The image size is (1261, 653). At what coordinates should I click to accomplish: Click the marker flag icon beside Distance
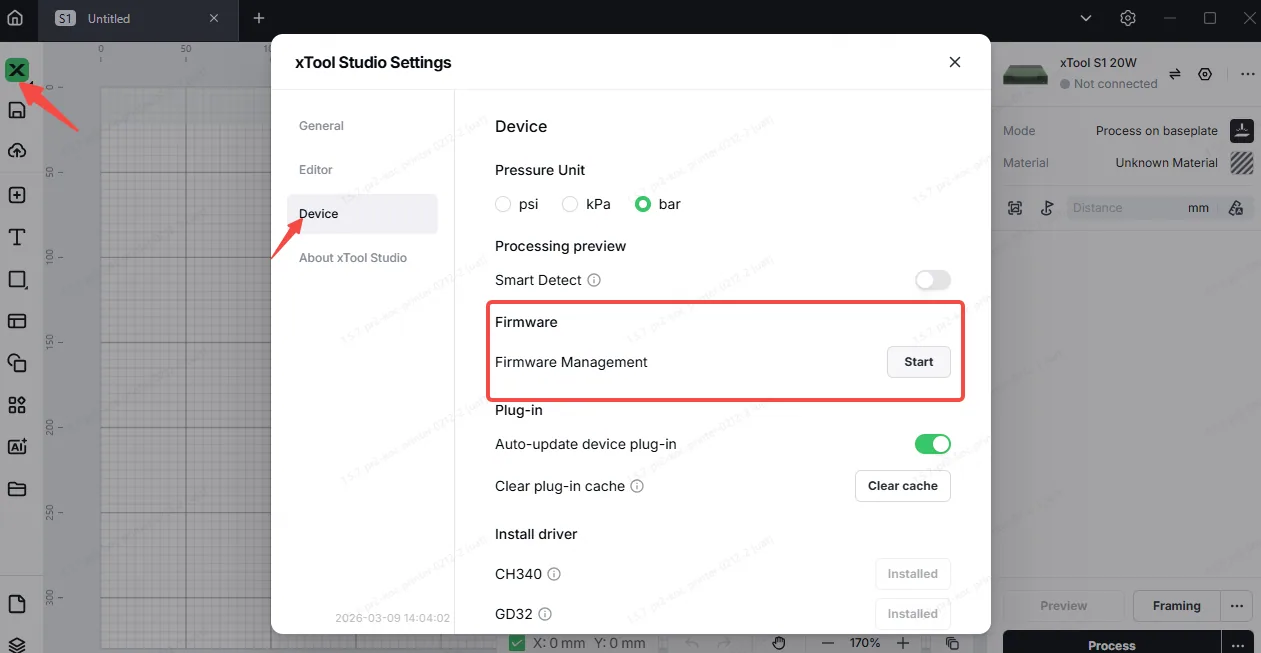click(x=1047, y=208)
